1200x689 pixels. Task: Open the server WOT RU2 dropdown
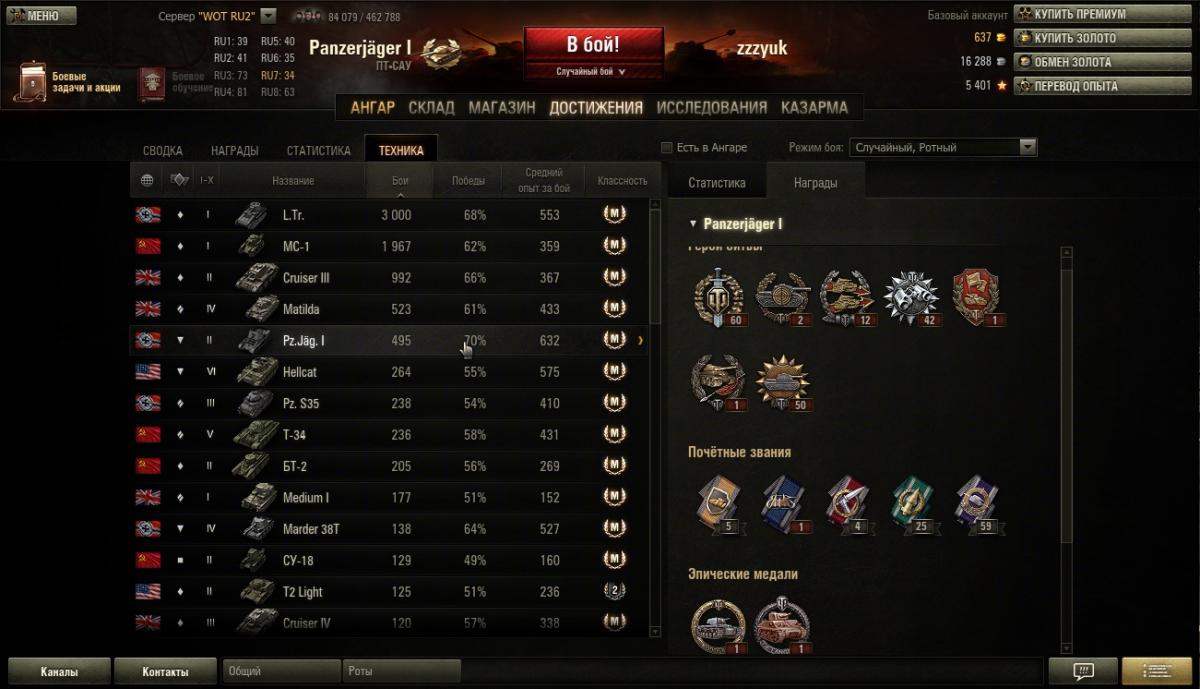(268, 16)
